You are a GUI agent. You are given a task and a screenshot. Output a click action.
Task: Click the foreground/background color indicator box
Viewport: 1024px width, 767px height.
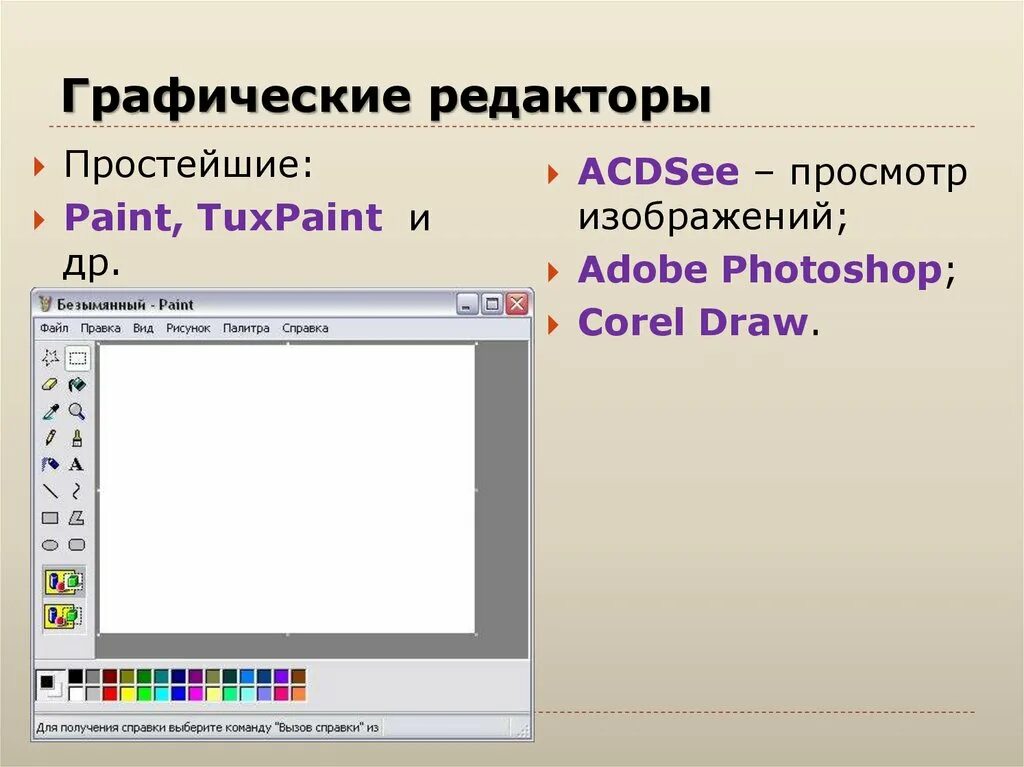click(51, 685)
